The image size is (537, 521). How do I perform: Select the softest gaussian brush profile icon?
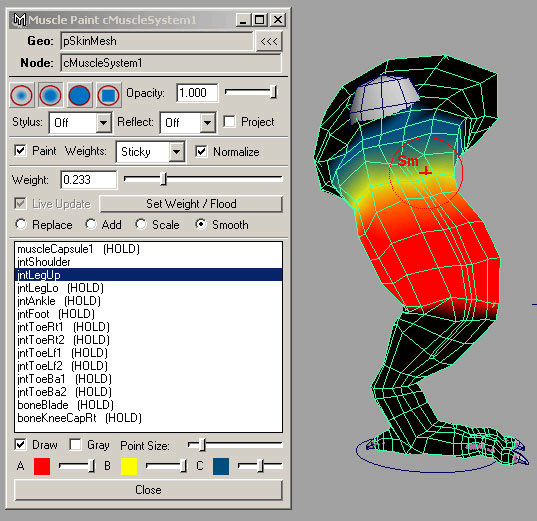22,95
